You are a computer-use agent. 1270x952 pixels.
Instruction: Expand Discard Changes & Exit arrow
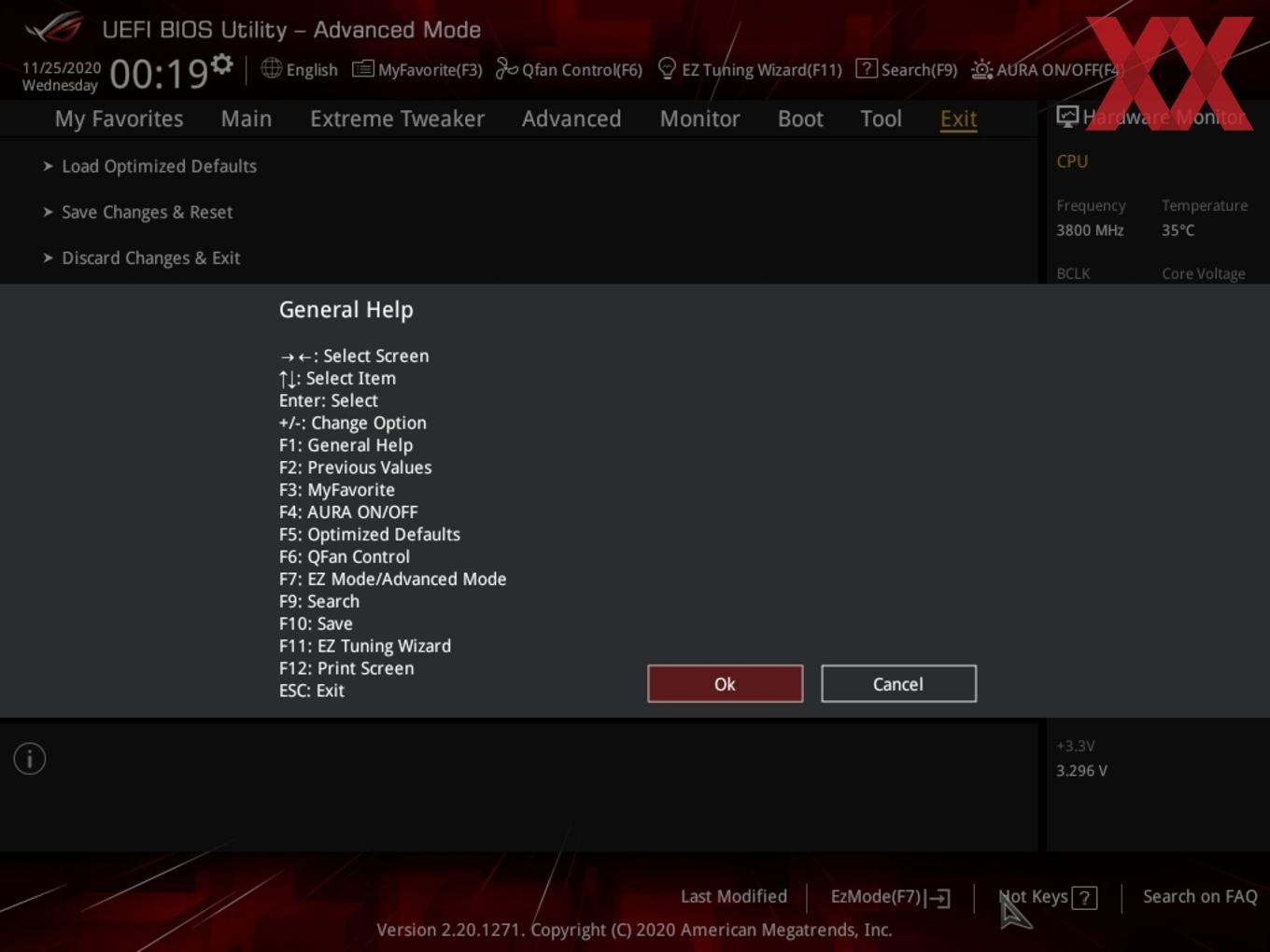(x=48, y=258)
